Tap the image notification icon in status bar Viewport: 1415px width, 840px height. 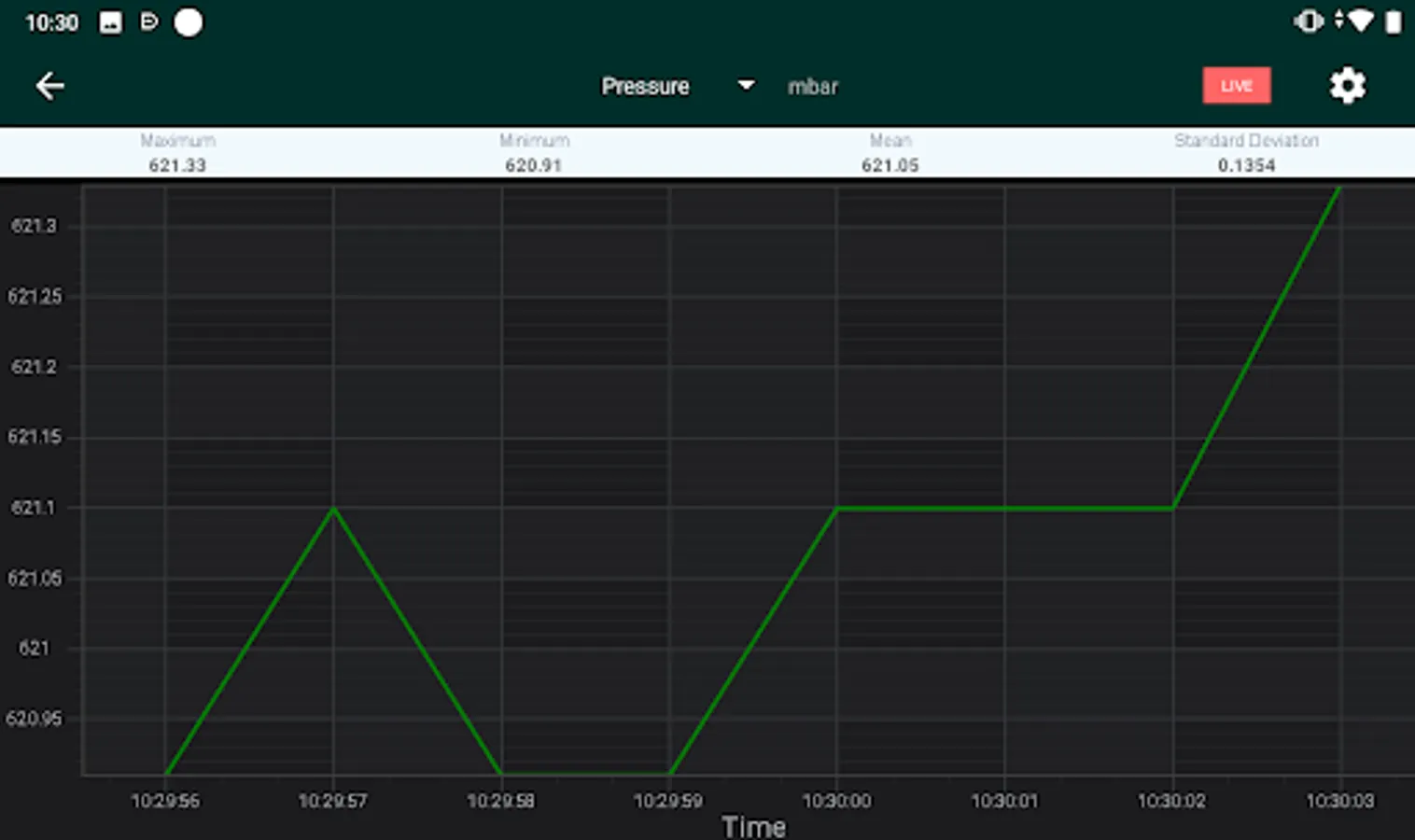(x=110, y=22)
